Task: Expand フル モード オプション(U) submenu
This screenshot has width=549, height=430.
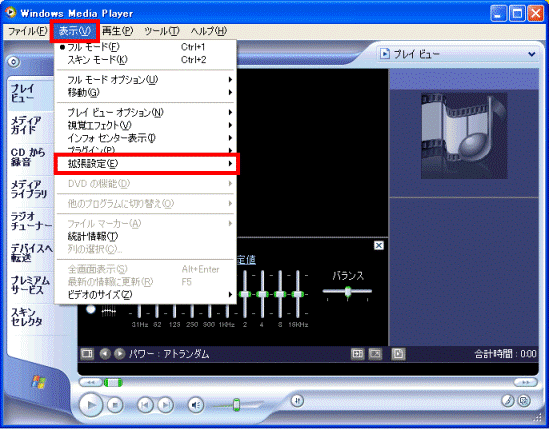Action: click(x=145, y=80)
